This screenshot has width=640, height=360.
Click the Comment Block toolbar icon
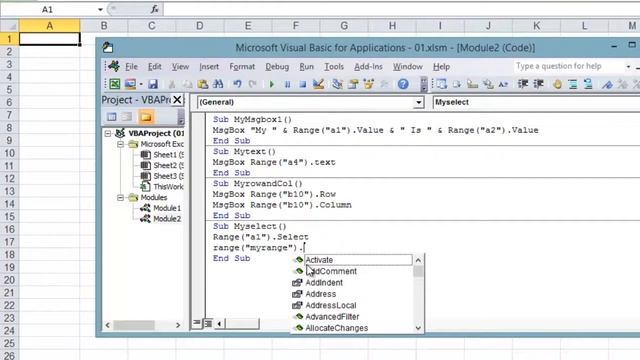573,84
